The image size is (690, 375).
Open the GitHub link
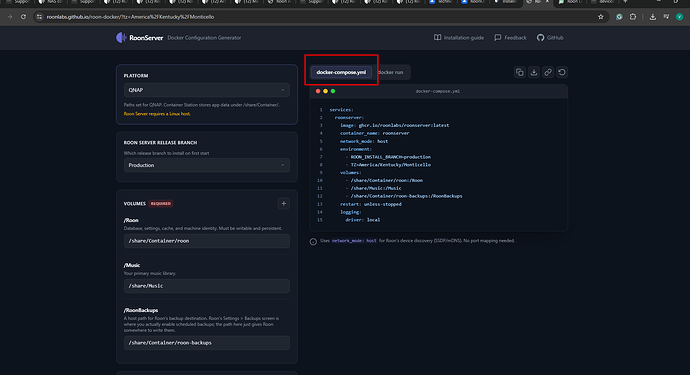click(x=550, y=37)
